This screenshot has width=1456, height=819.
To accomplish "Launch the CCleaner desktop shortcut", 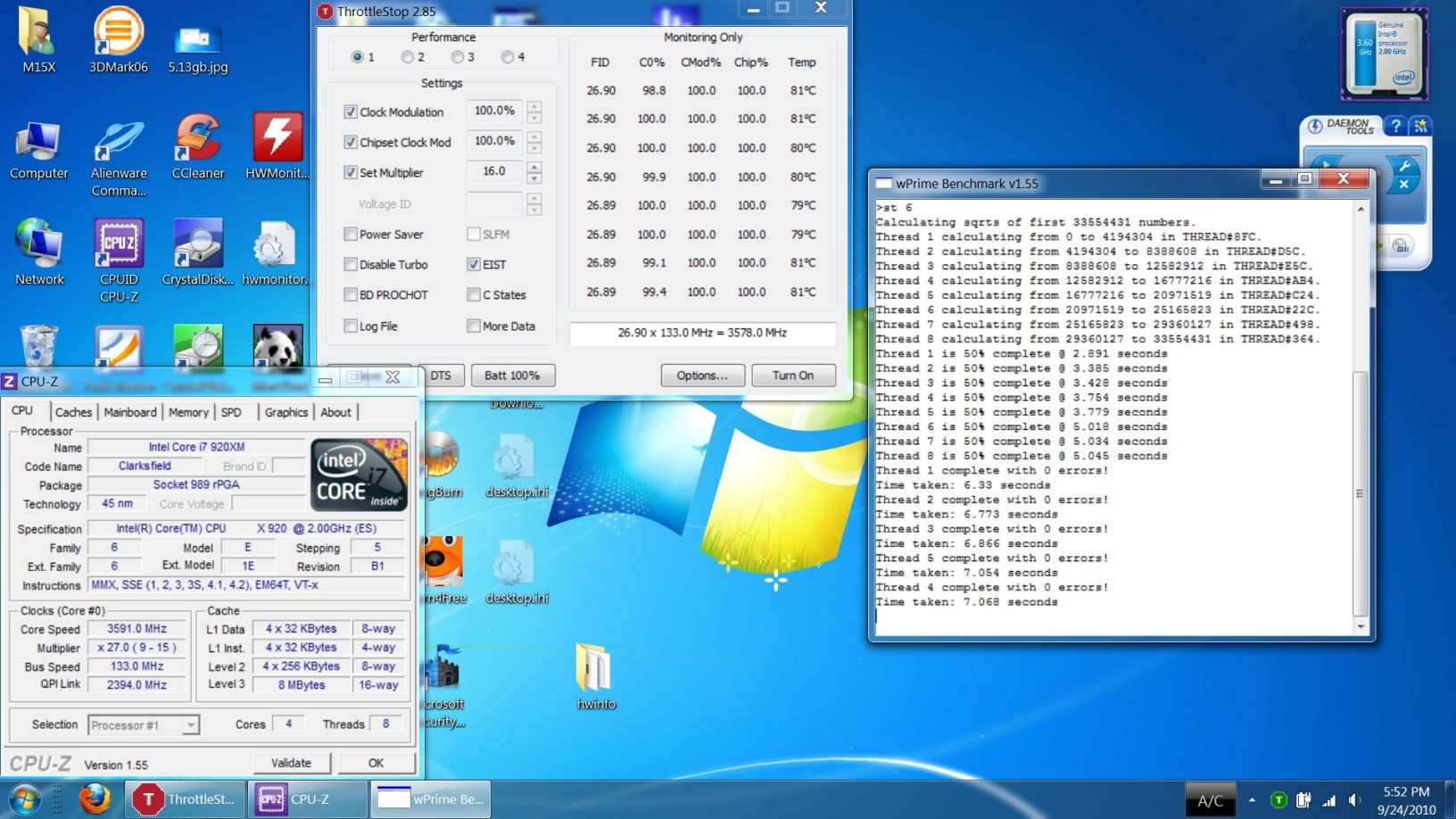I will (198, 147).
